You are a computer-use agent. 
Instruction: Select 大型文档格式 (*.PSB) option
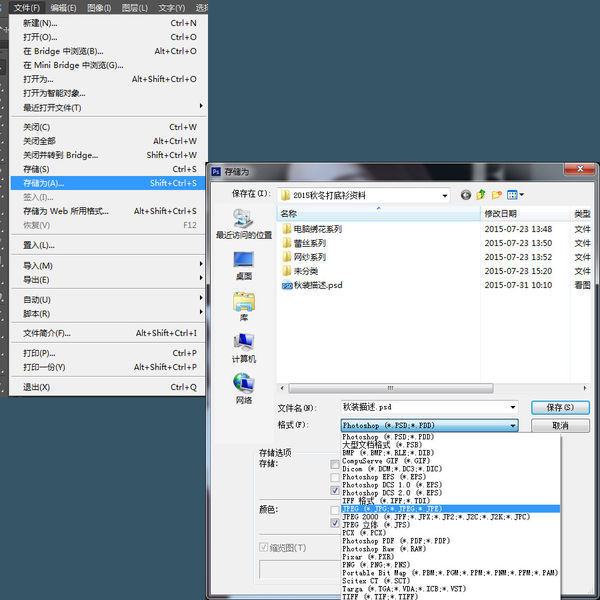450,445
